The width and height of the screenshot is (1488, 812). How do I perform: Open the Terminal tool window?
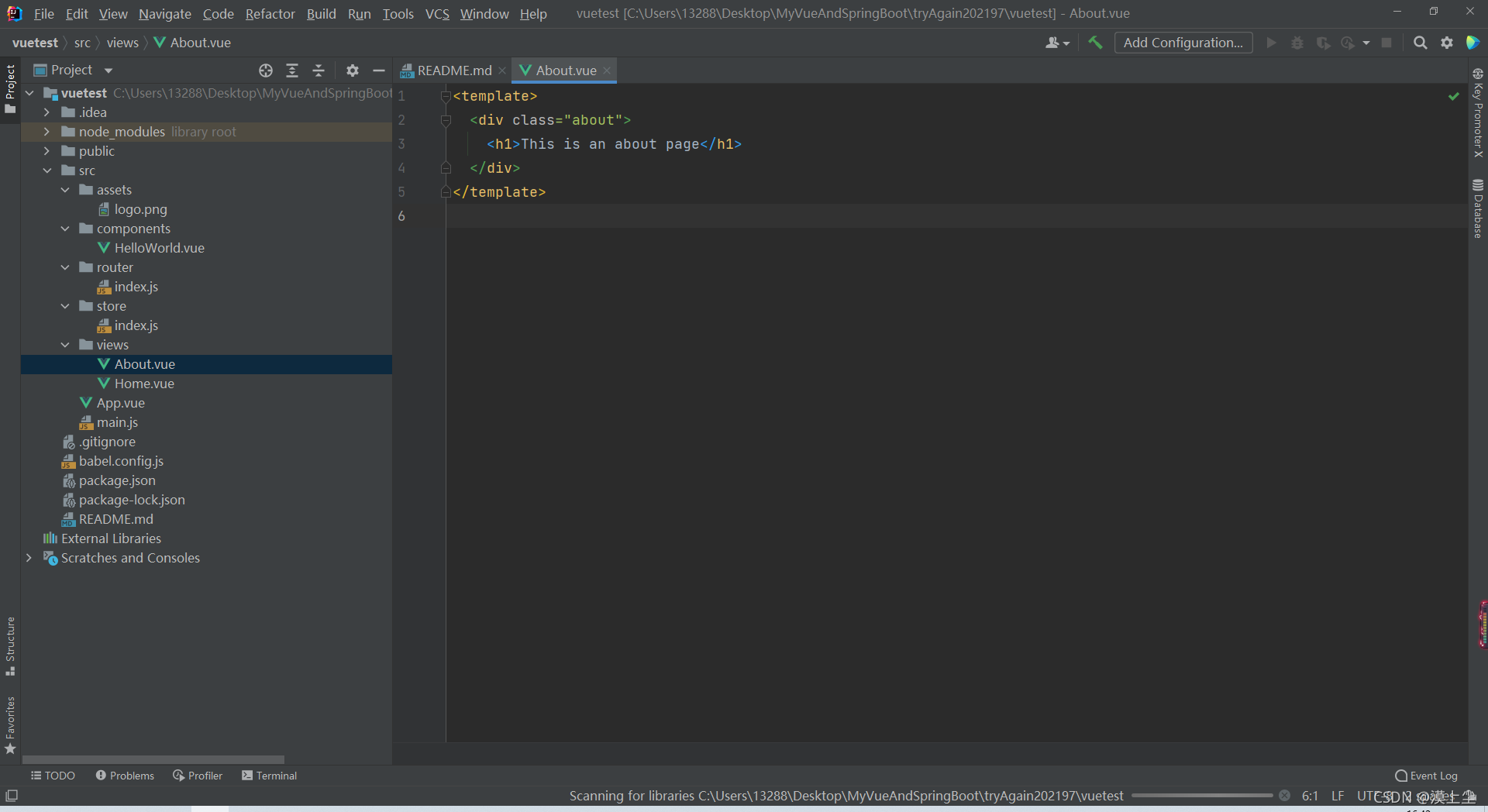(x=269, y=776)
